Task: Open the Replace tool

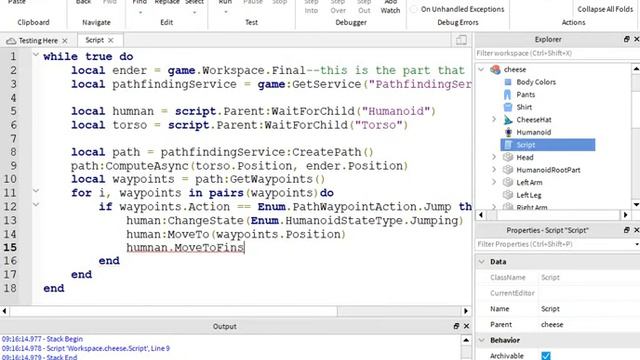Action: click(167, 2)
